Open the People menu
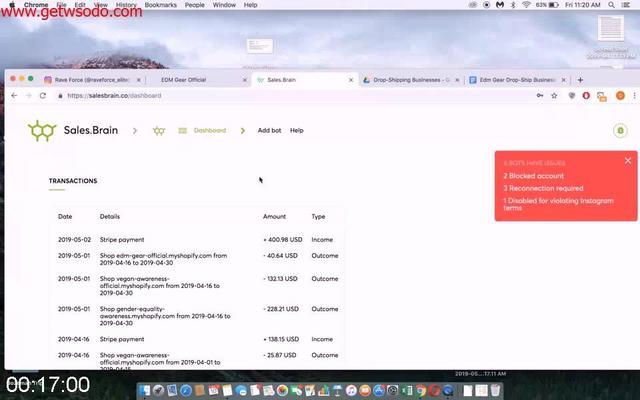This screenshot has height=400, width=640. pyautogui.click(x=195, y=5)
